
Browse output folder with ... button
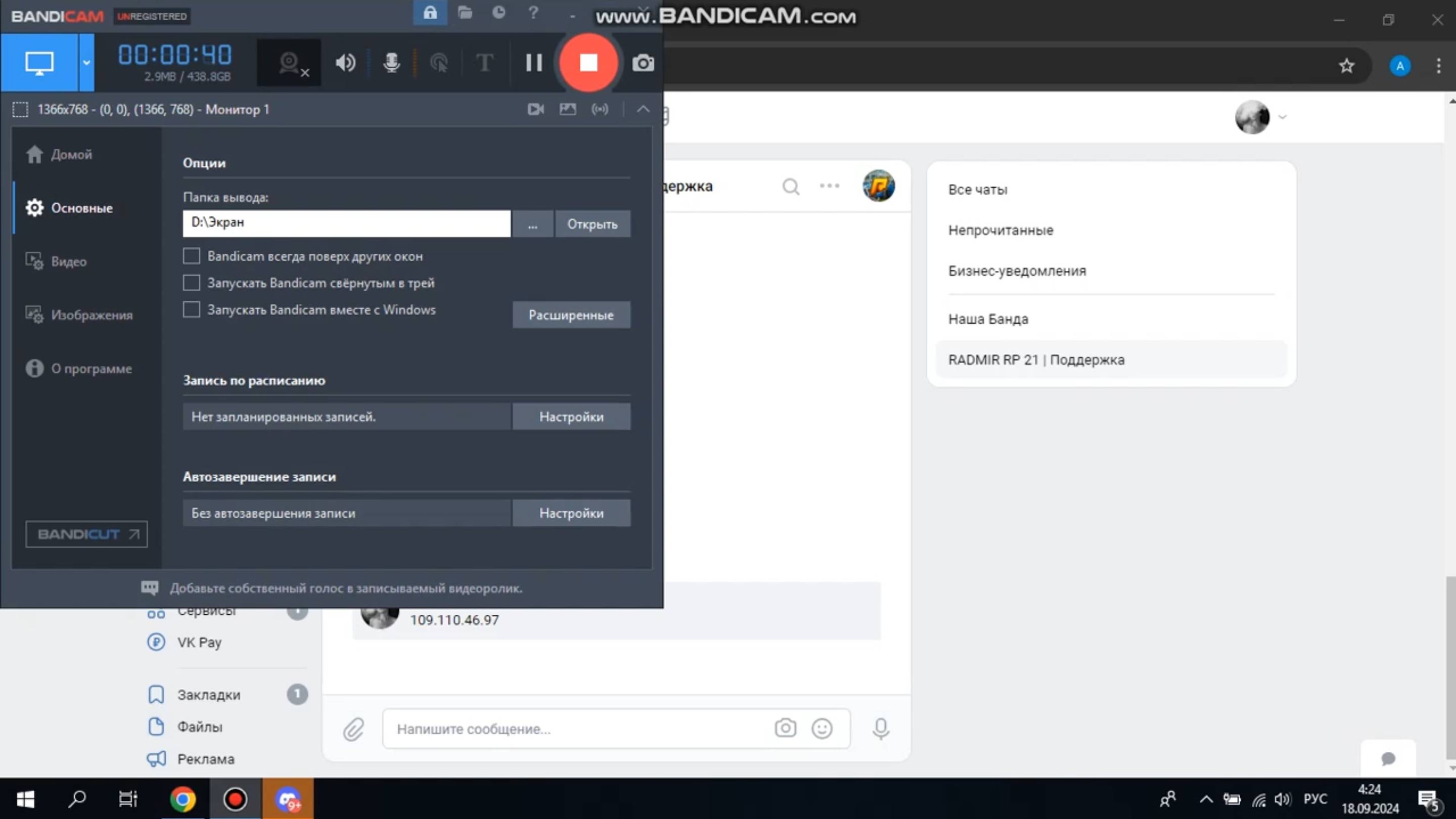pyautogui.click(x=532, y=224)
